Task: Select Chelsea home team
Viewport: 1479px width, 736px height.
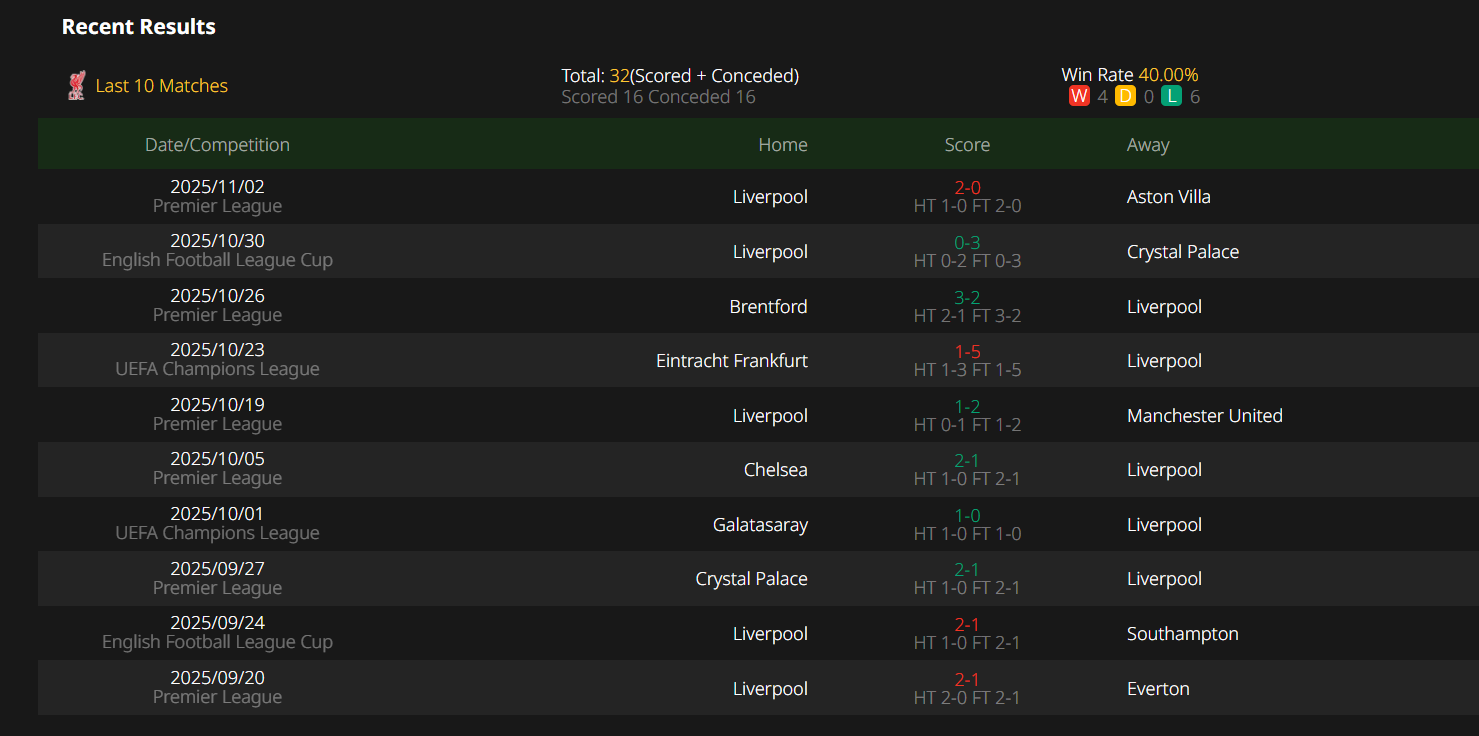Action: [775, 470]
